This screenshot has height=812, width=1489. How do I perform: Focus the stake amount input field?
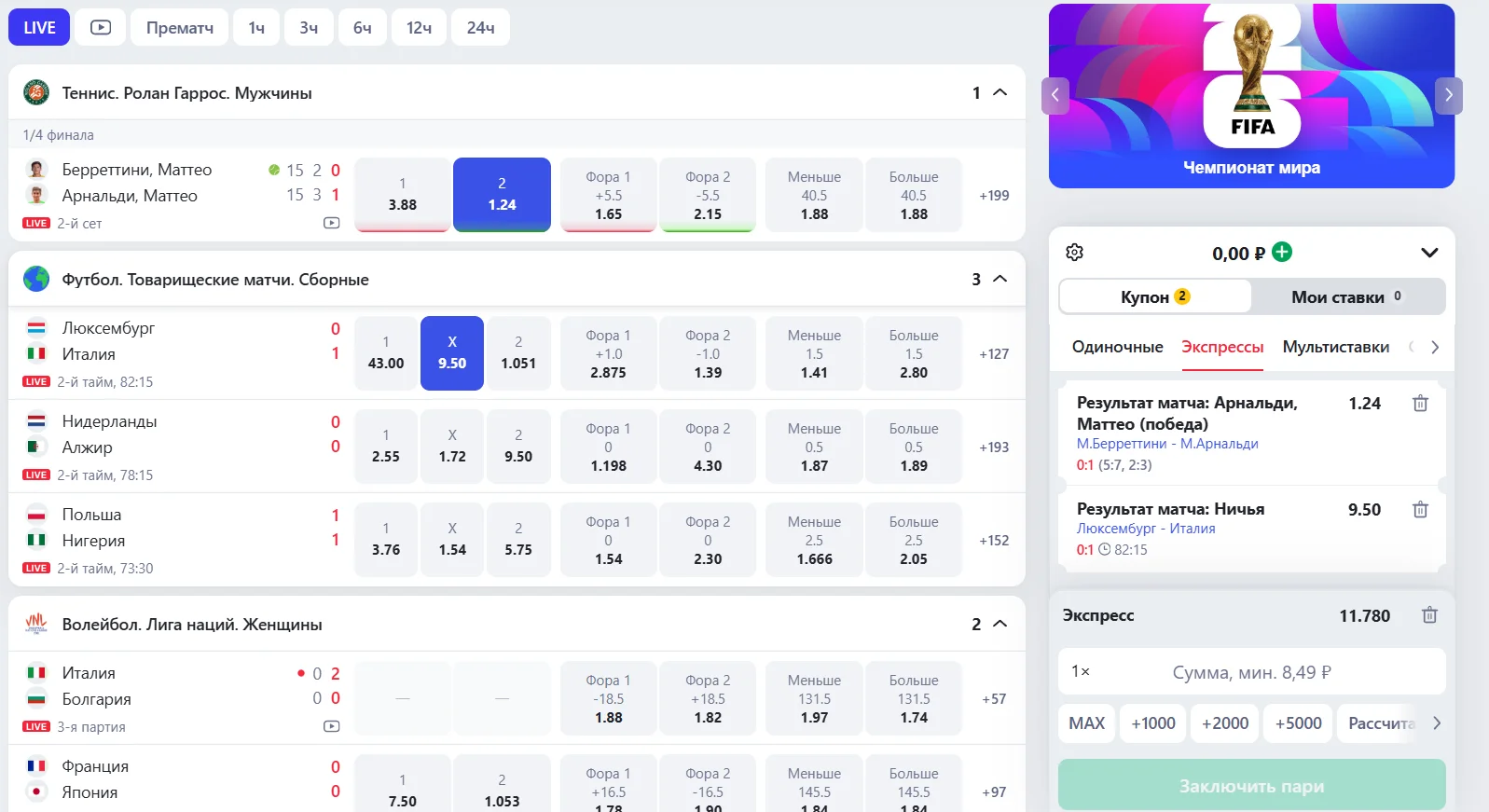pyautogui.click(x=1251, y=671)
